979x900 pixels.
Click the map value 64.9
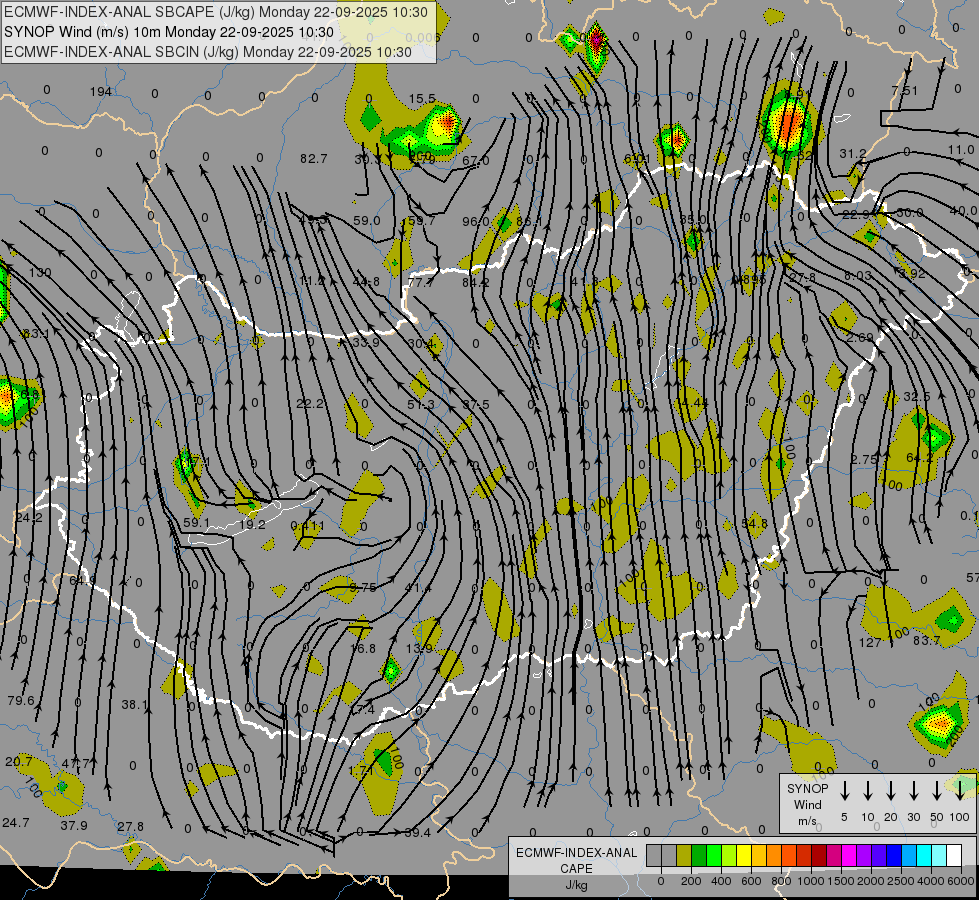(82, 581)
